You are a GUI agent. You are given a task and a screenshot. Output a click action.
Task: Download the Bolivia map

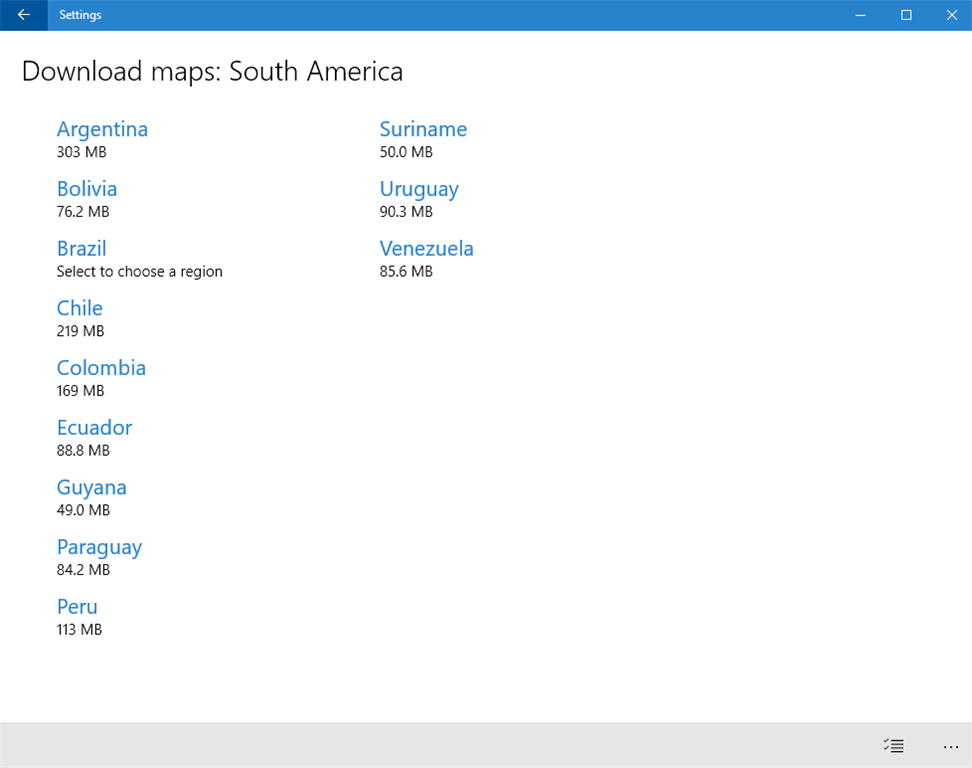click(86, 189)
